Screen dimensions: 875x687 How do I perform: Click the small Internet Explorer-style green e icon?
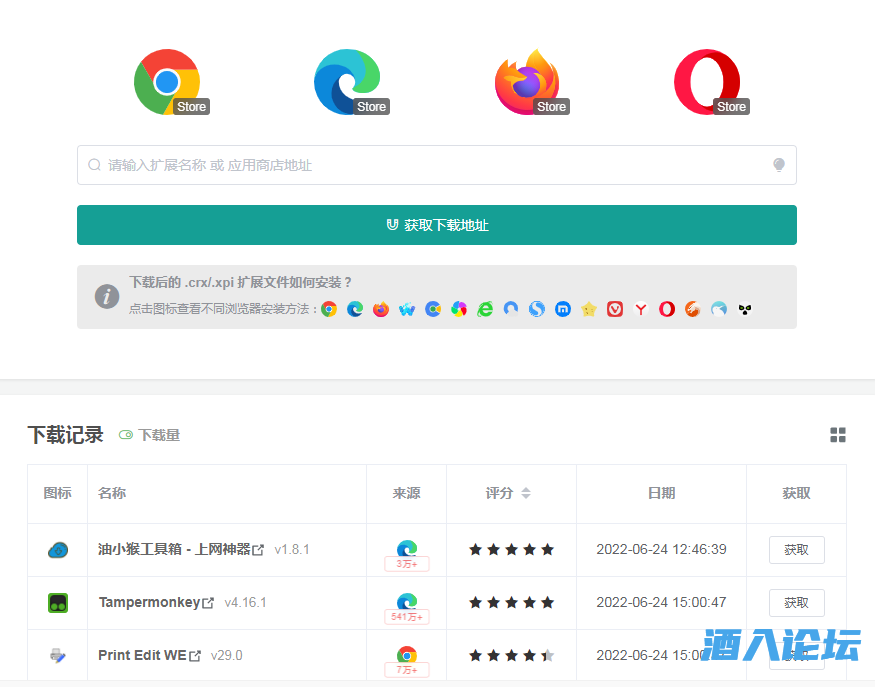pyautogui.click(x=485, y=309)
